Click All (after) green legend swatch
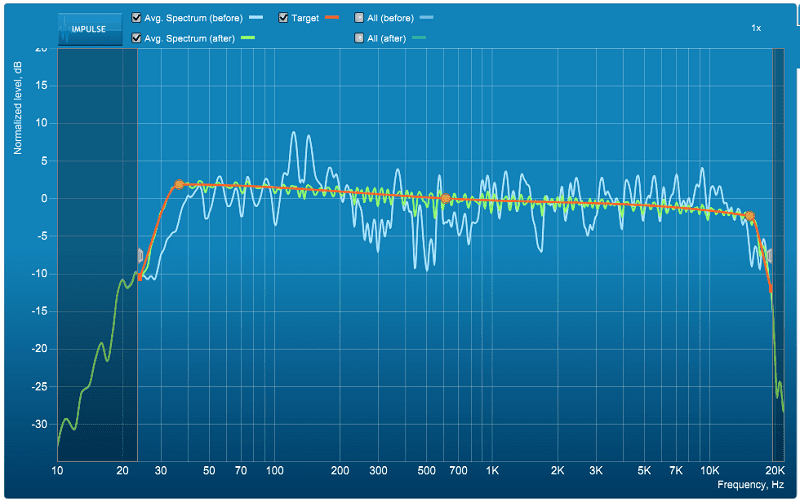 click(419, 38)
